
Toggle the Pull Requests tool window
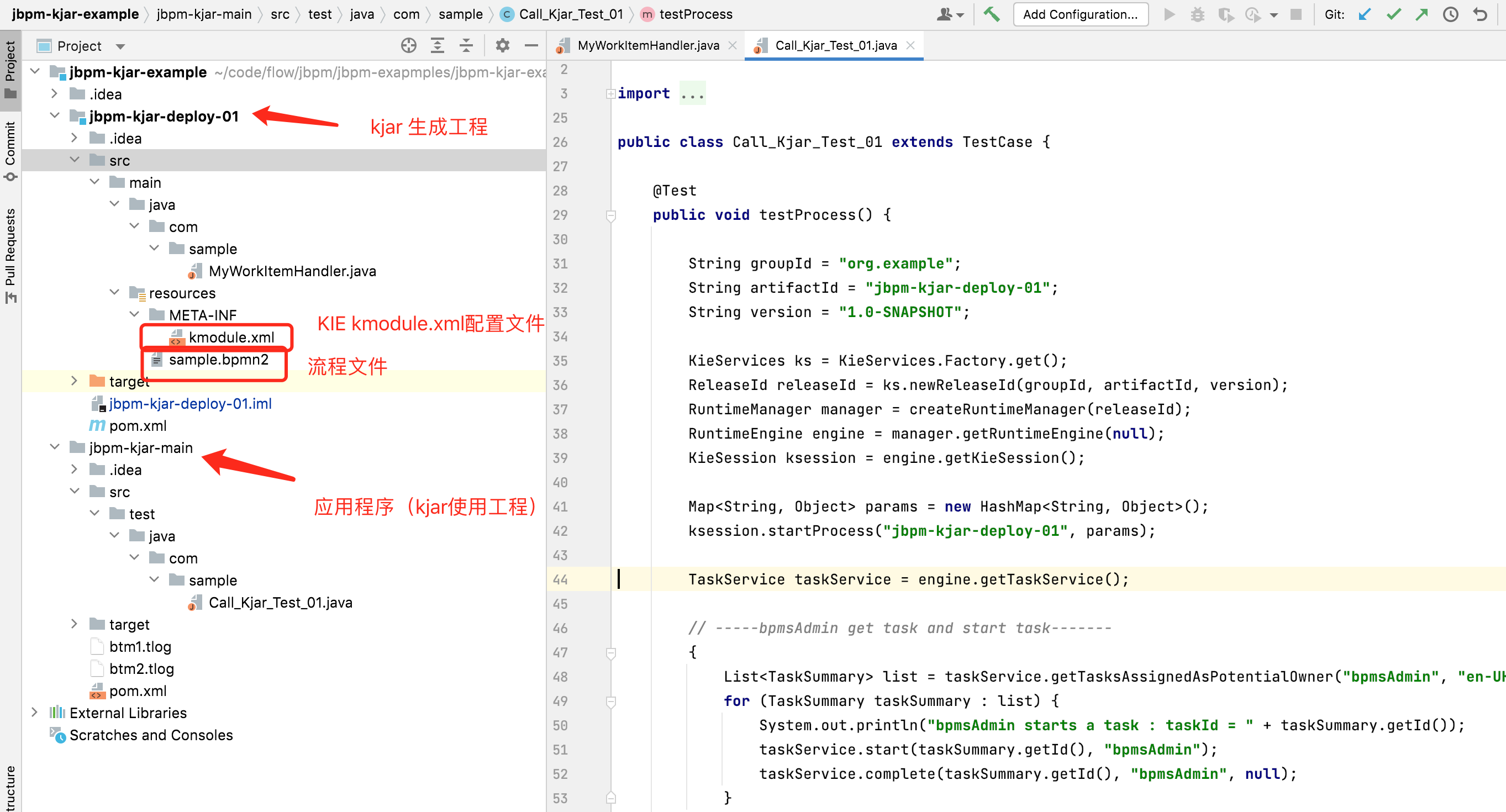coord(10,254)
